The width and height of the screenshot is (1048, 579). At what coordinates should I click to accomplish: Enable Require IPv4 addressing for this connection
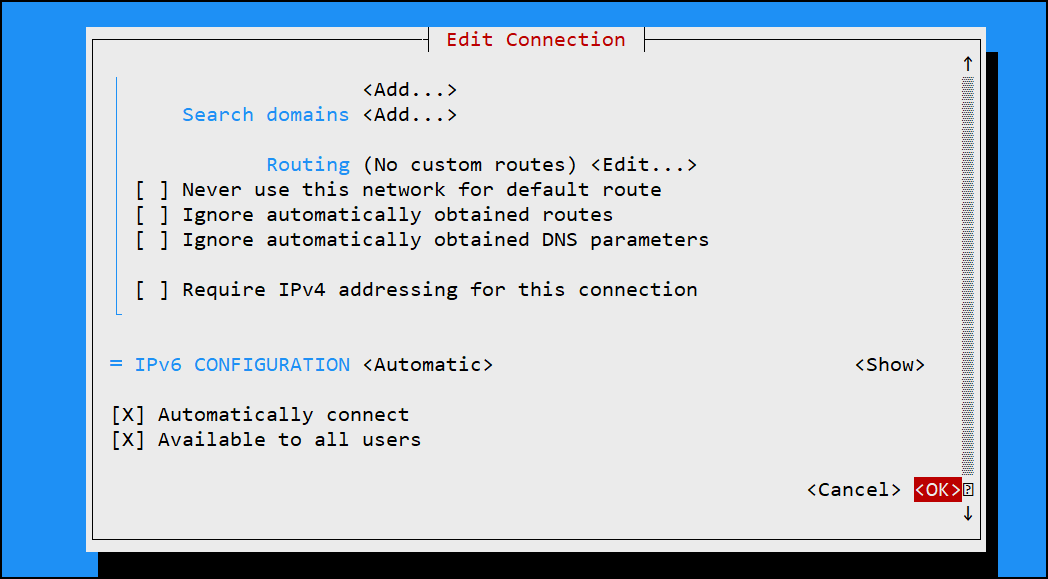pos(416,290)
